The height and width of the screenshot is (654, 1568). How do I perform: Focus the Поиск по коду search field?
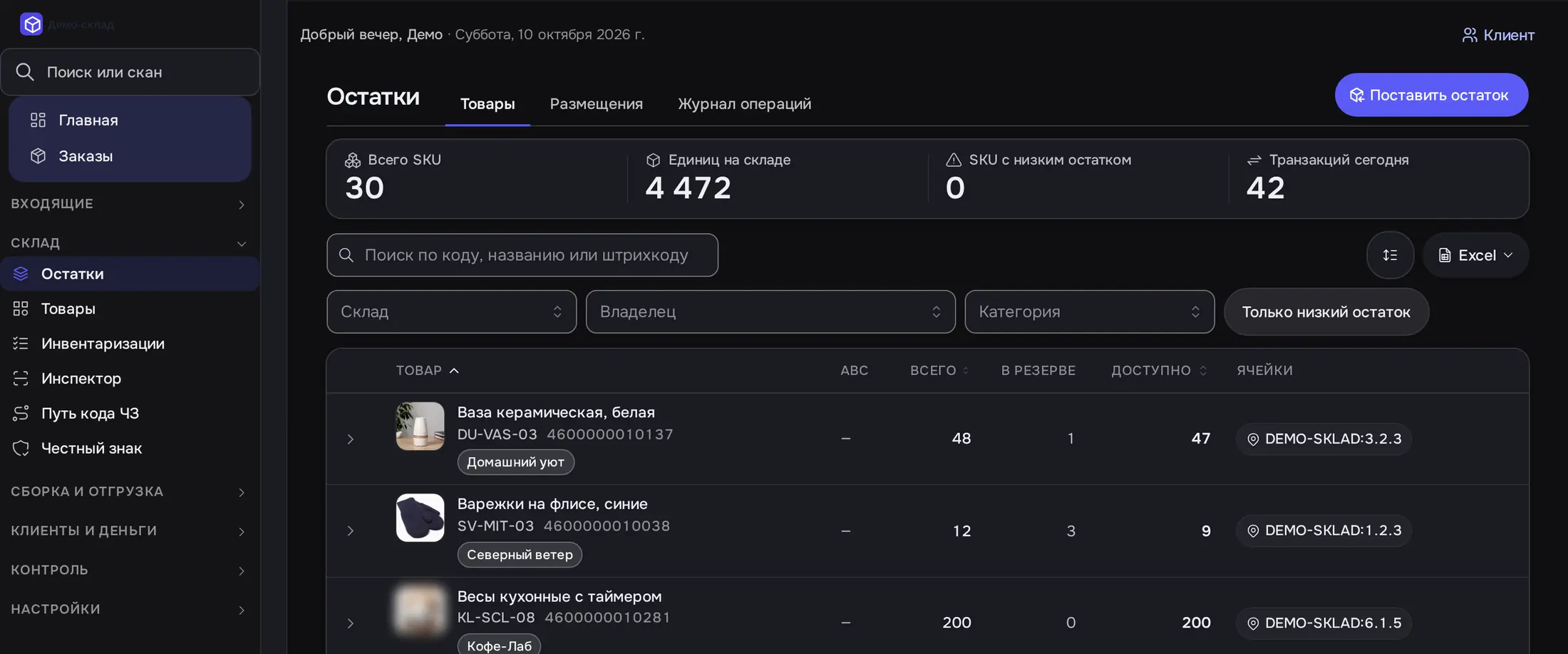point(522,255)
